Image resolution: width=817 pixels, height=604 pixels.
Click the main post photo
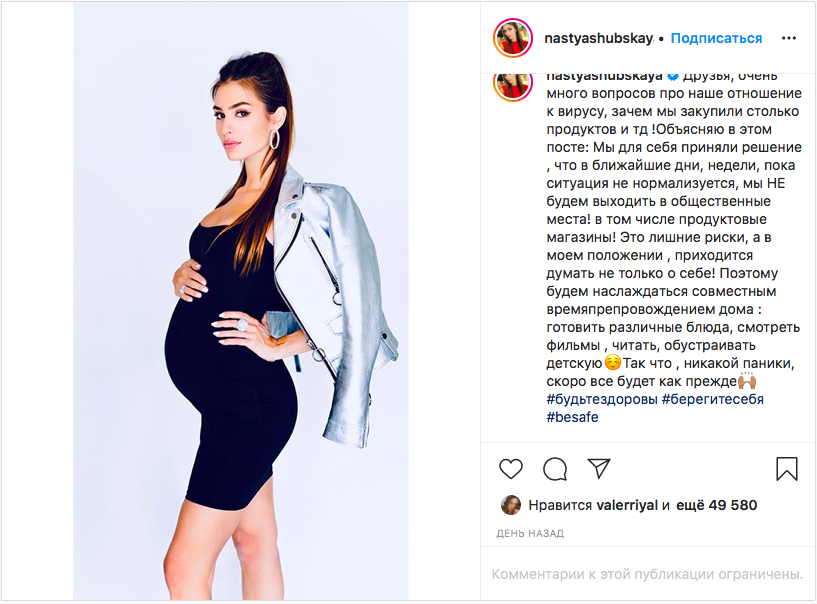241,301
